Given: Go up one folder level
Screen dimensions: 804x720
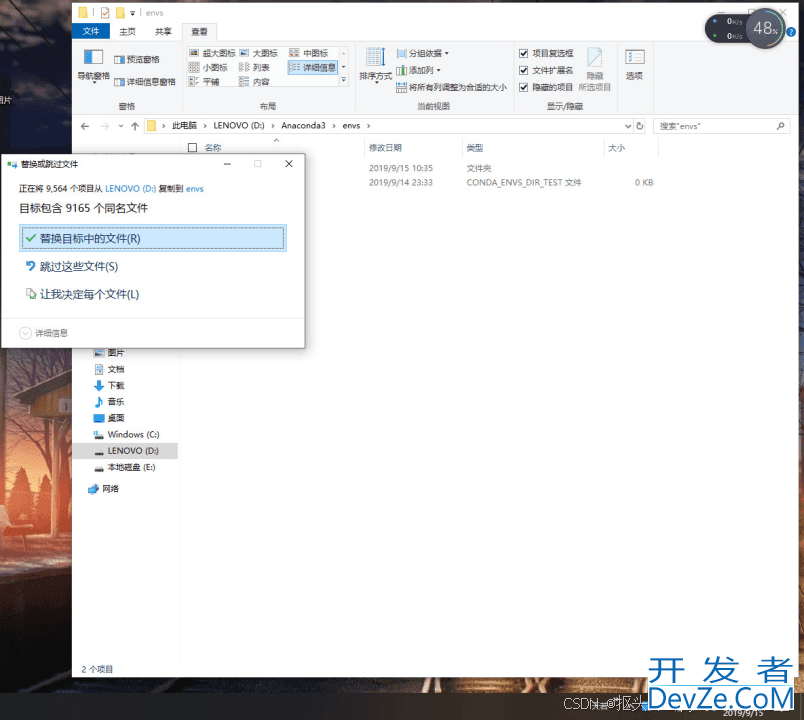Looking at the screenshot, I should pyautogui.click(x=135, y=126).
